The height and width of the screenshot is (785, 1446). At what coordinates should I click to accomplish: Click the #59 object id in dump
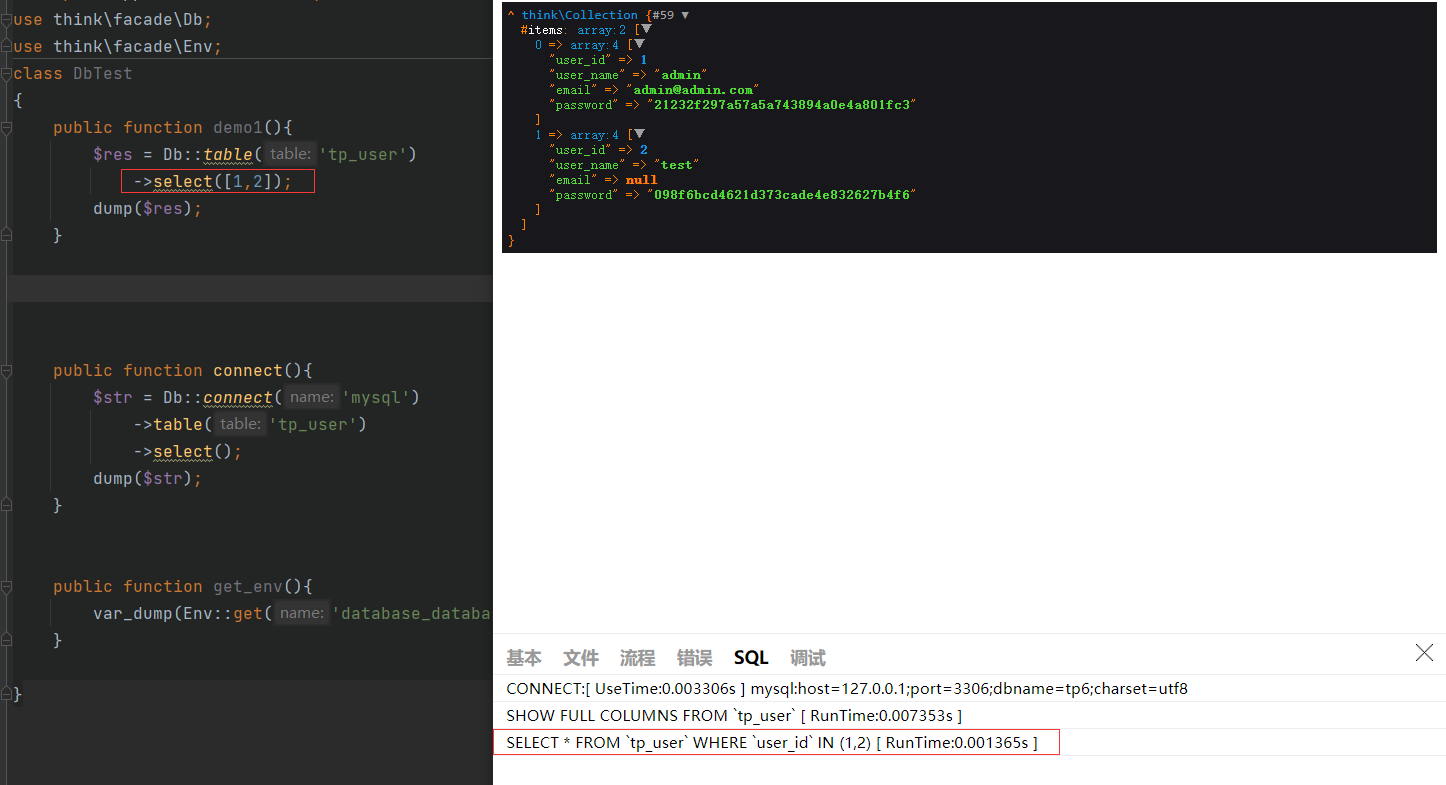coord(663,15)
